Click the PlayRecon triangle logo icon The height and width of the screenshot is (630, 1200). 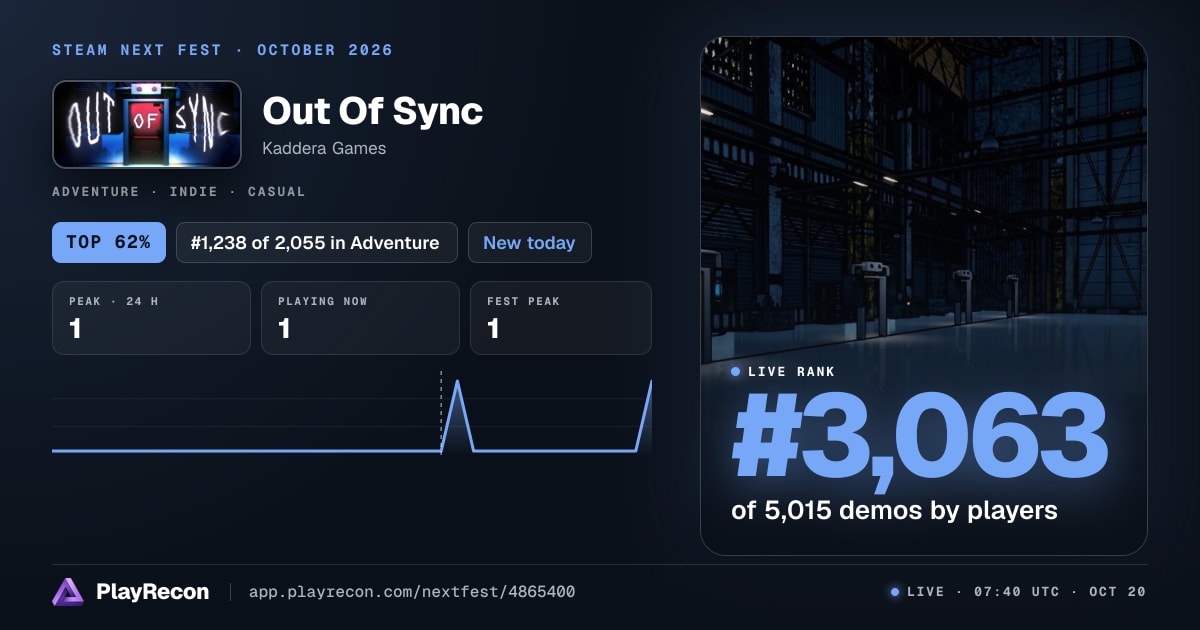68,592
